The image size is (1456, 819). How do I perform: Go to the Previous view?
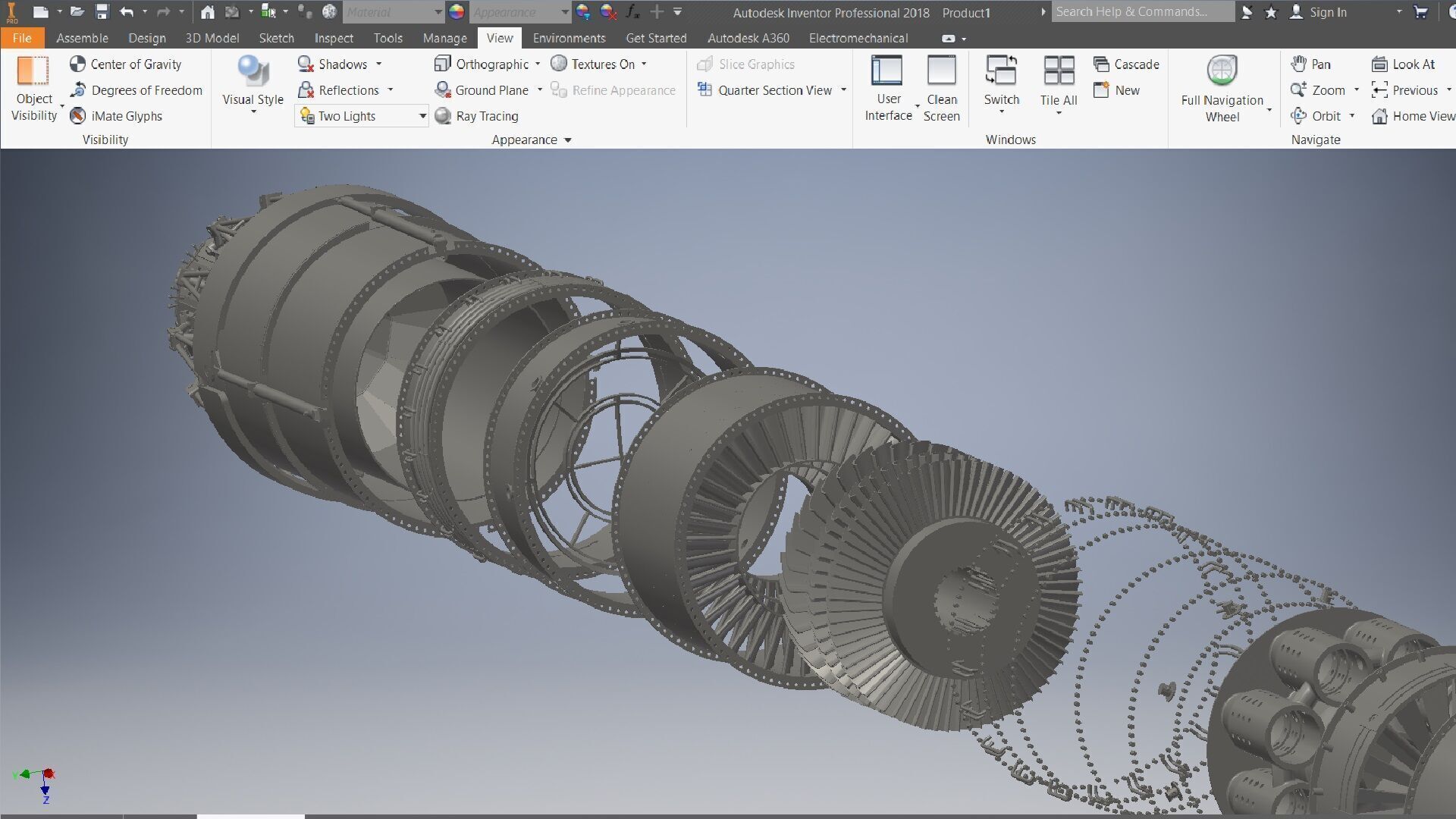tap(1405, 90)
